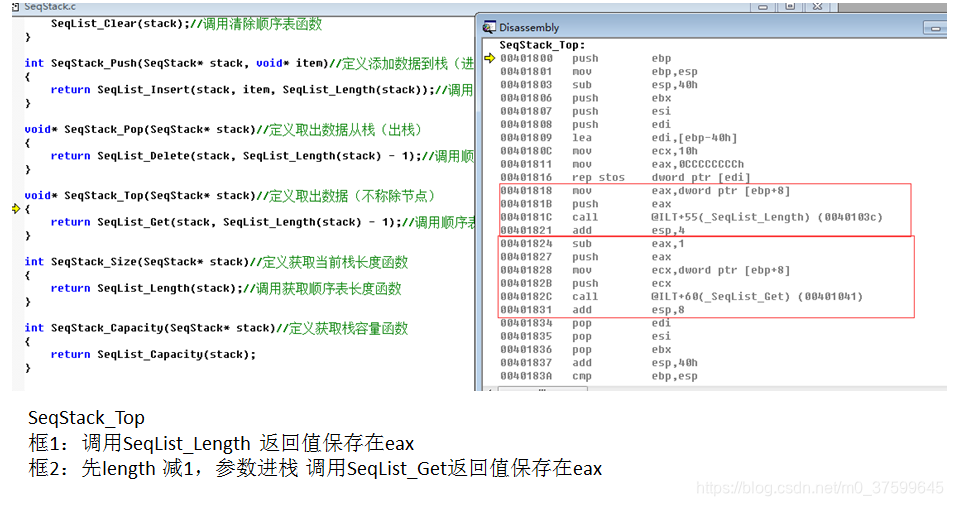This screenshot has height=506, width=953.
Task: Select the 'cmp ebp,esp' line at 0040183A
Action: point(599,377)
